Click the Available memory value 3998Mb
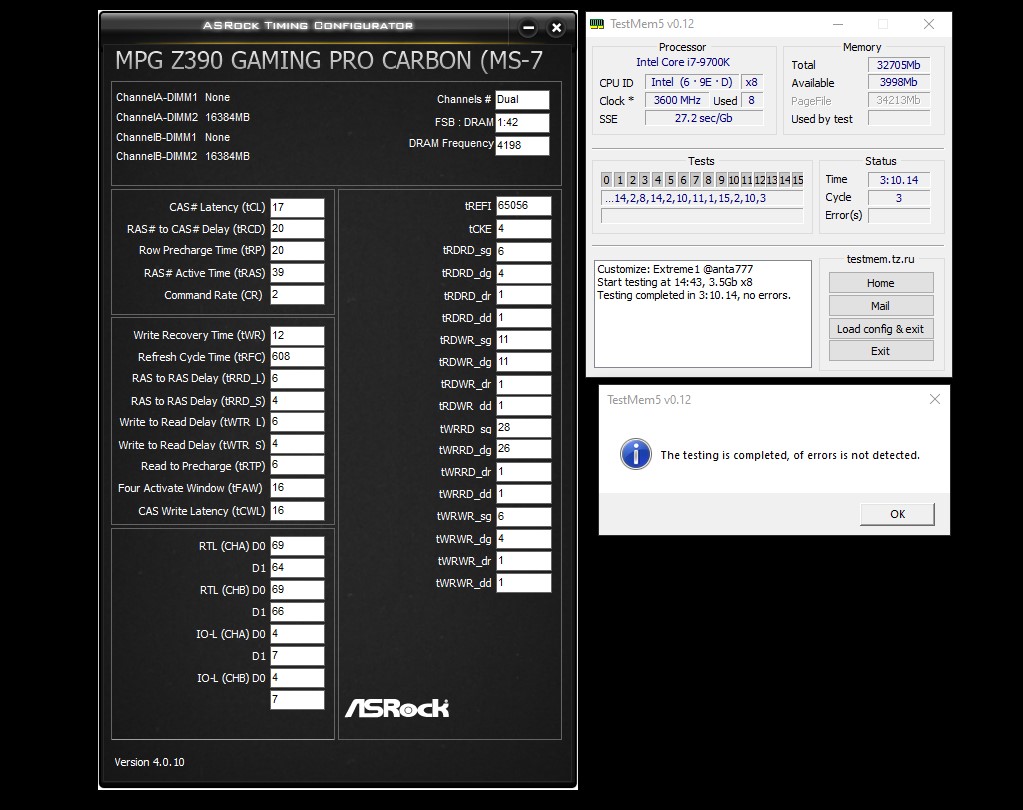The height and width of the screenshot is (810, 1023). coord(898,82)
